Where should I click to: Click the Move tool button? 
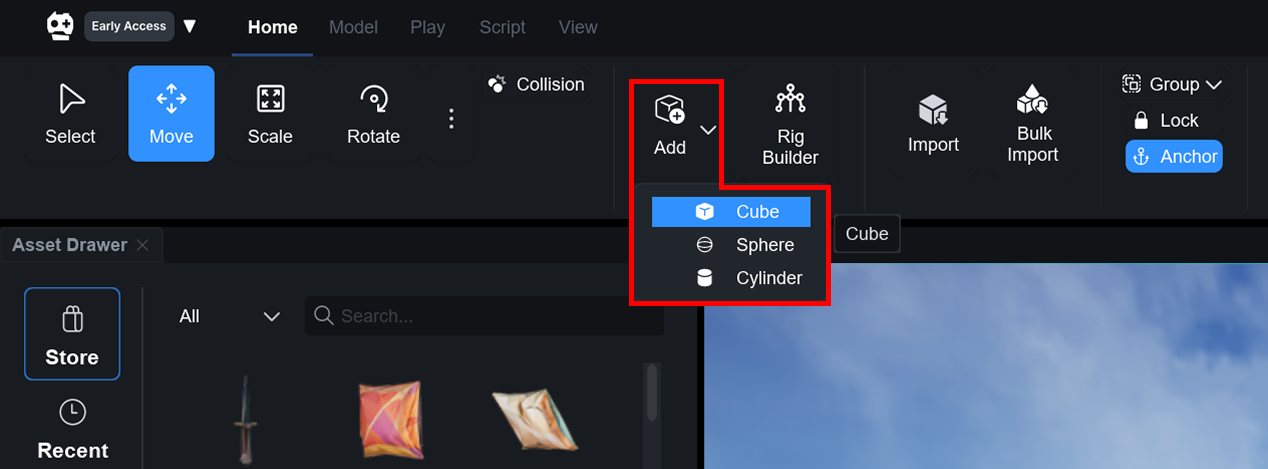pyautogui.click(x=171, y=114)
